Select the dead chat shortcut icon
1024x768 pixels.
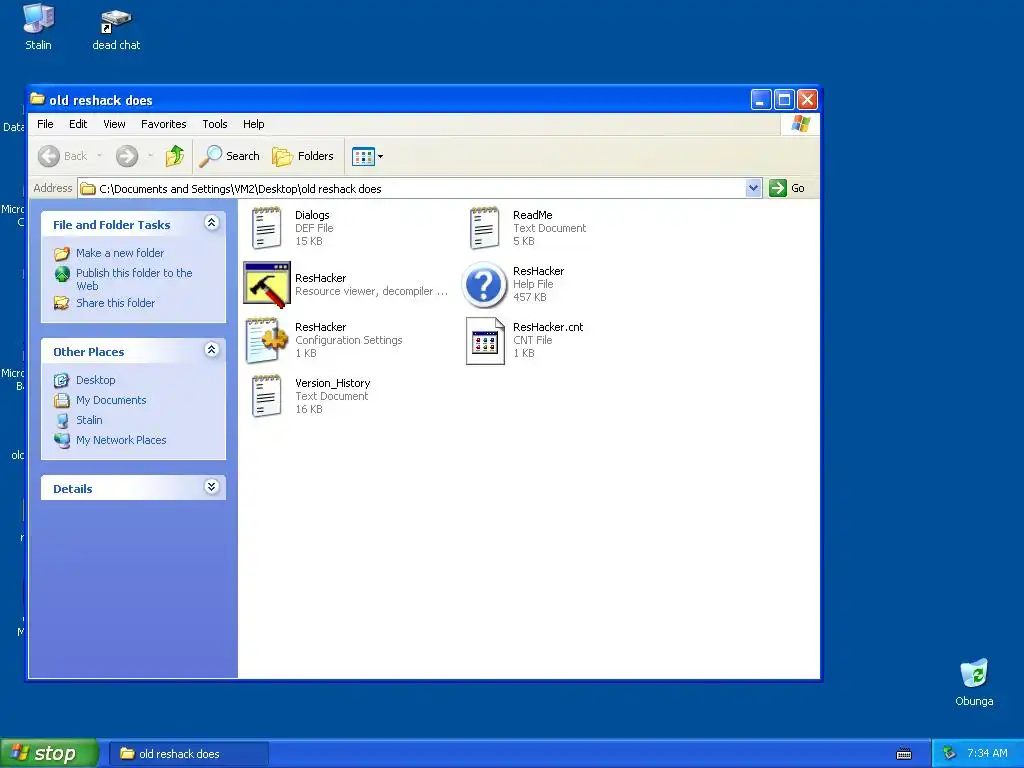(x=116, y=21)
